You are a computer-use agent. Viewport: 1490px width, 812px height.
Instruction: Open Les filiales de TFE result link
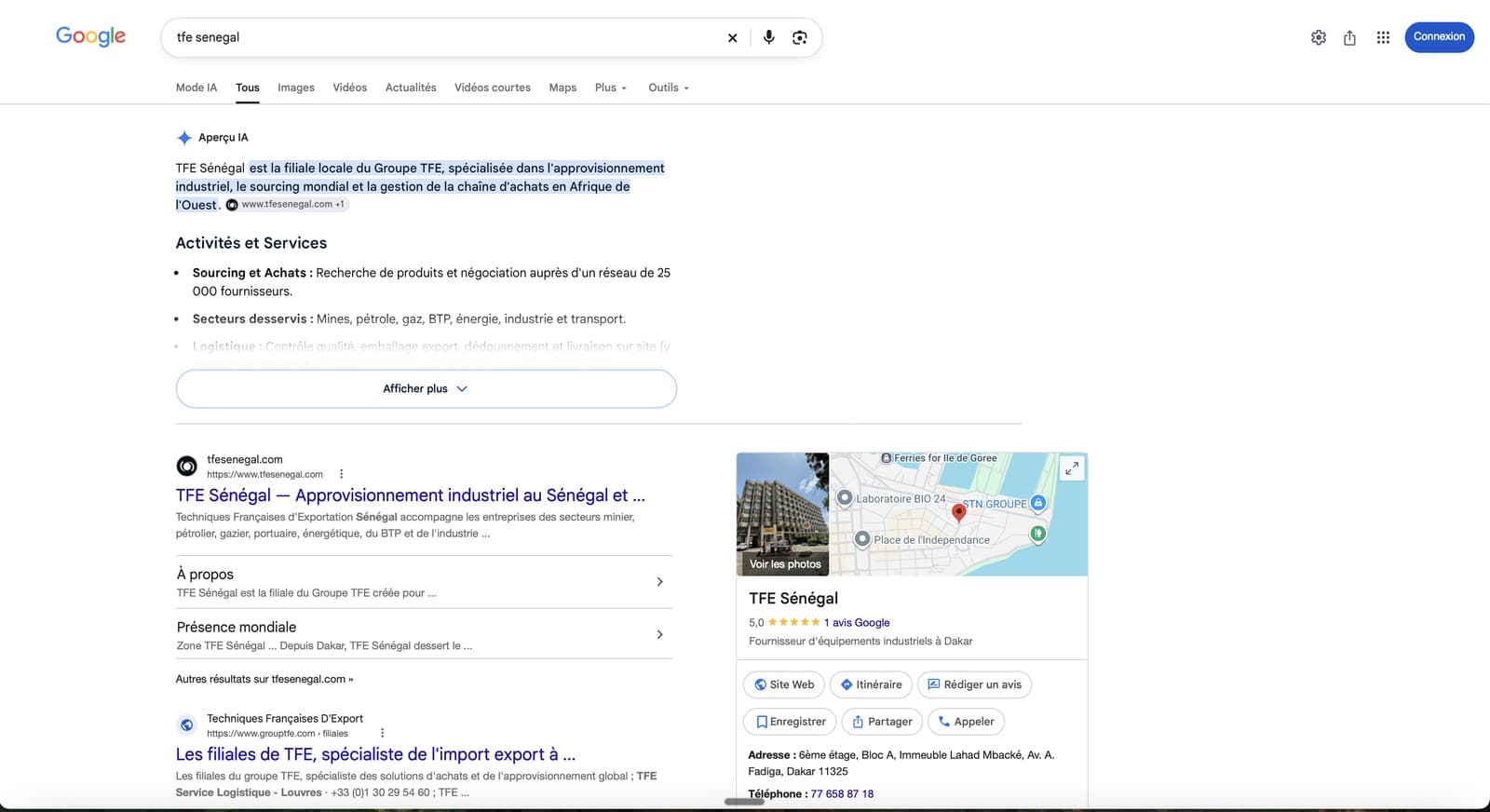pos(375,754)
